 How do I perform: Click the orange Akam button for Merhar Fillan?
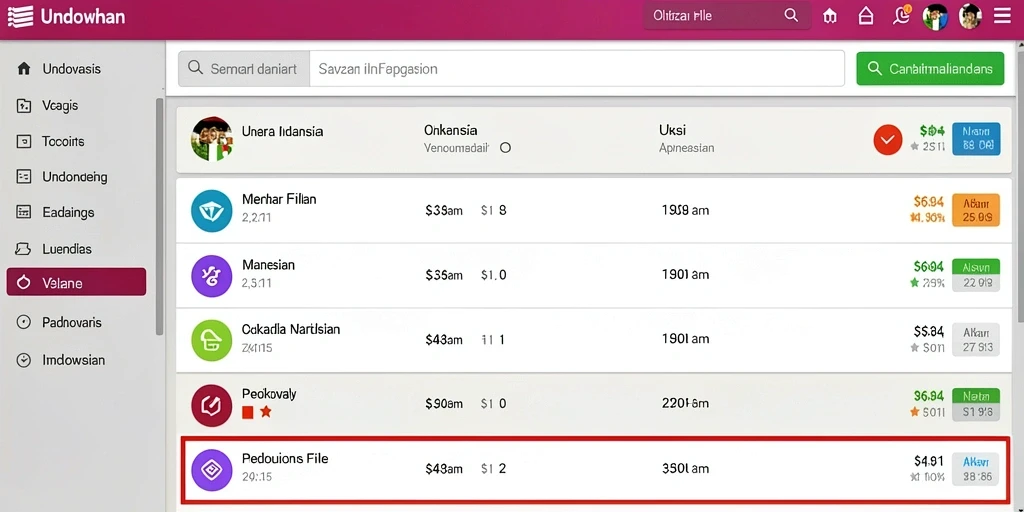[976, 210]
